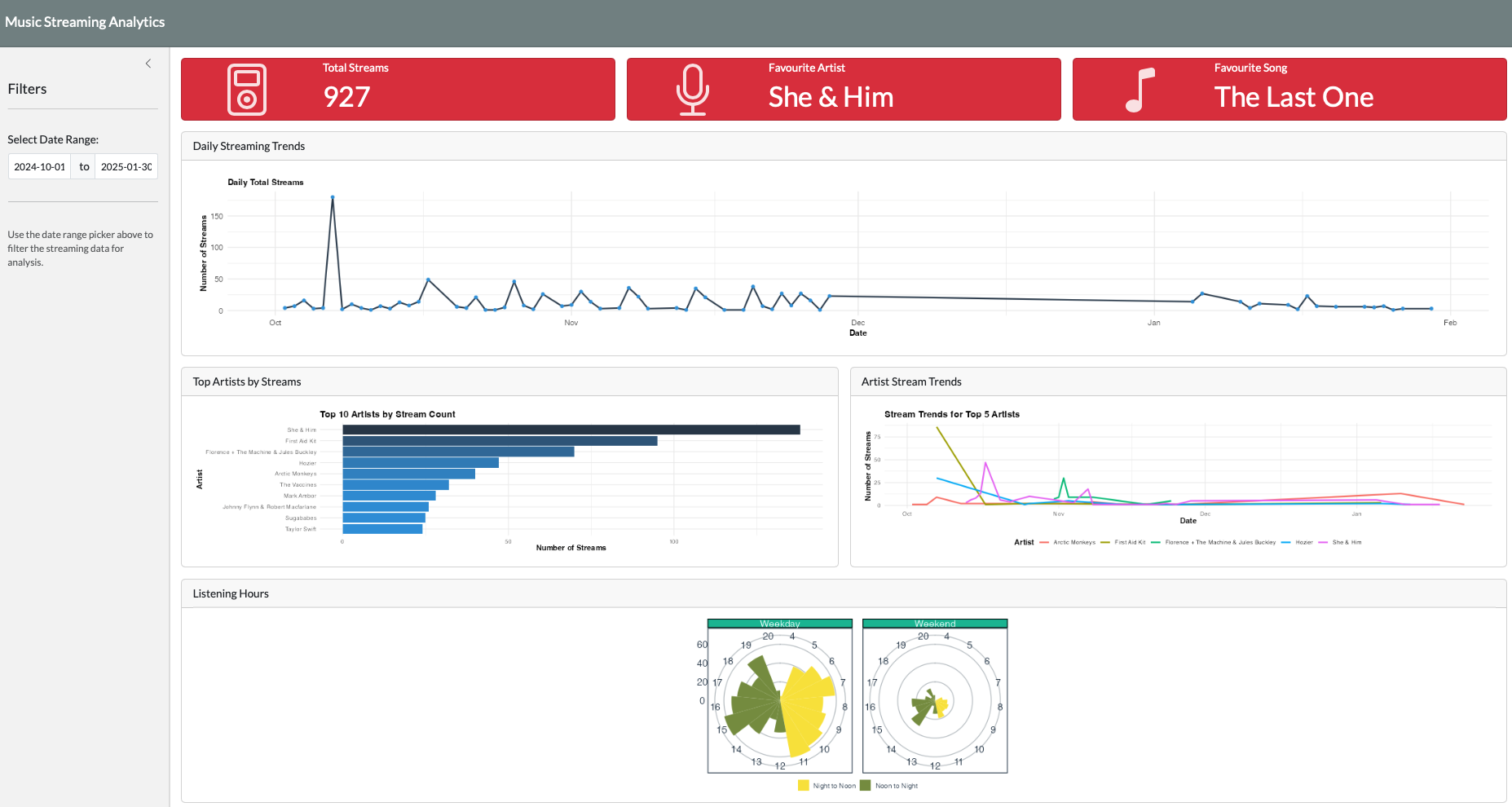Click the music note icon in Favourite Song card

(x=1140, y=90)
